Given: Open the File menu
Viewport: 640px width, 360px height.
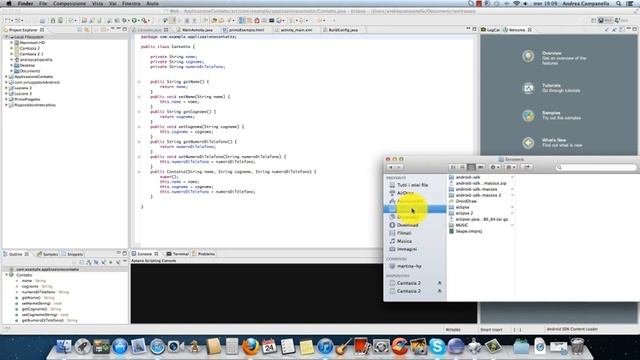Looking at the screenshot, I should pos(43,3).
